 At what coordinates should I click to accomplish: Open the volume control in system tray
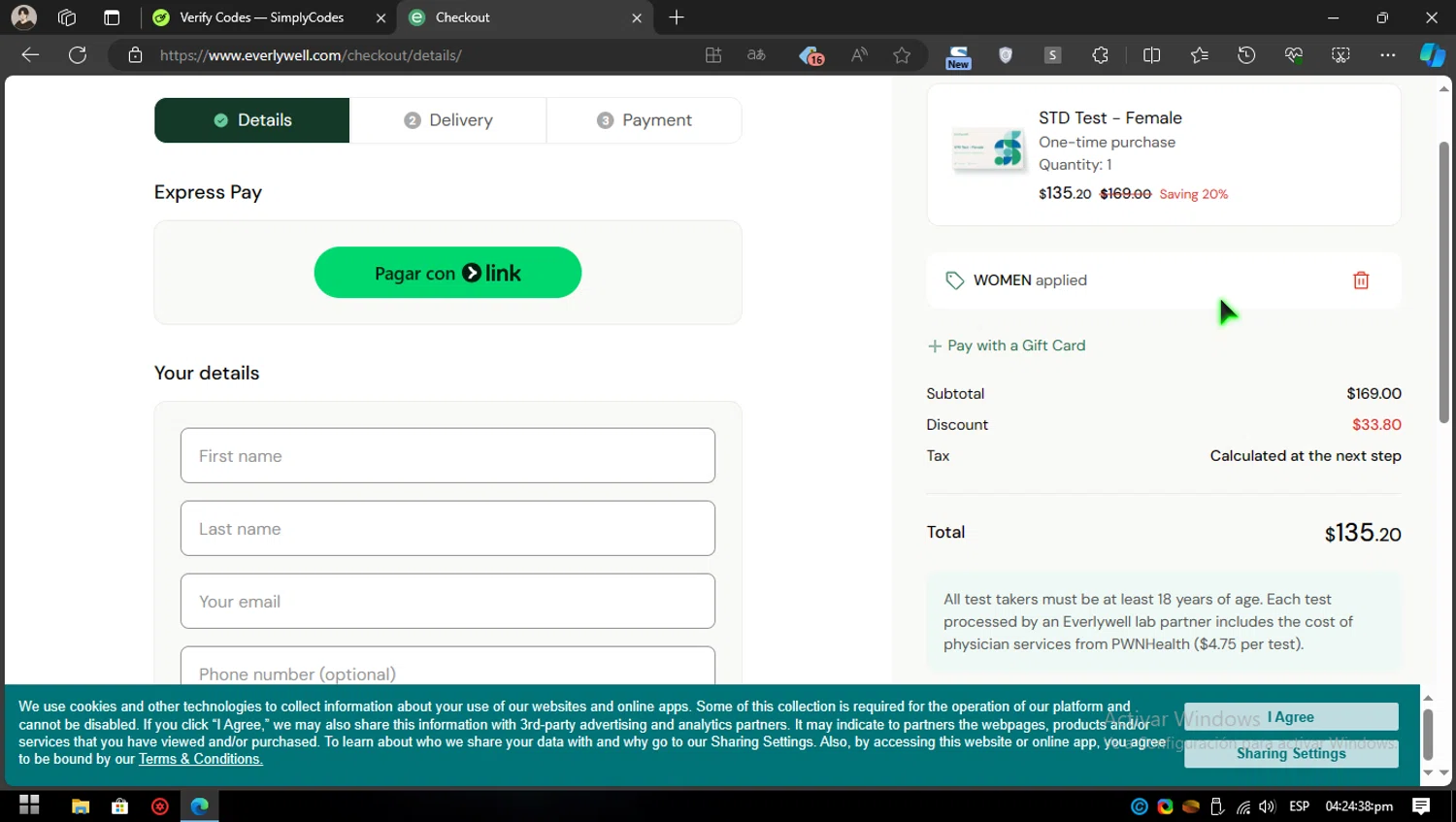1267,806
